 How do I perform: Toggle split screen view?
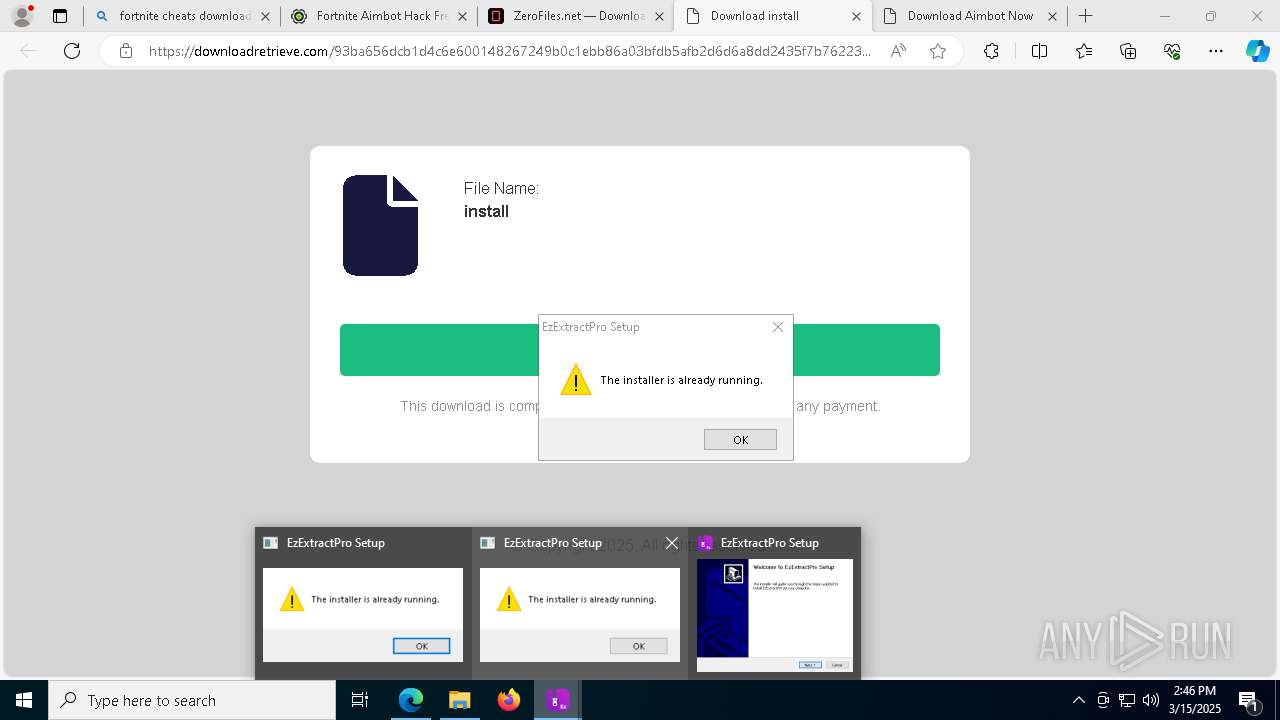pos(1039,51)
